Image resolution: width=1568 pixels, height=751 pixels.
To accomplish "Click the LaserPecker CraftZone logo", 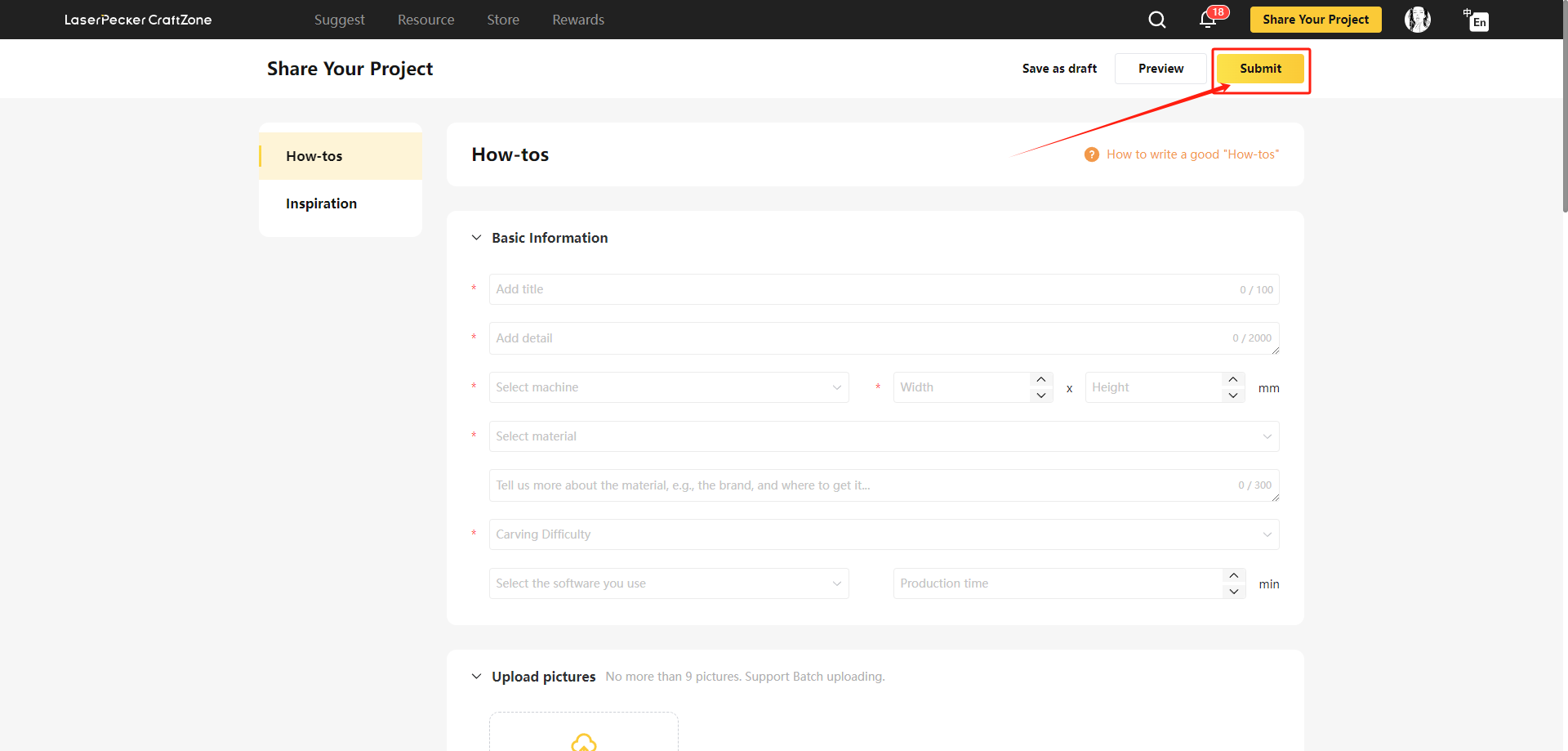I will [138, 20].
